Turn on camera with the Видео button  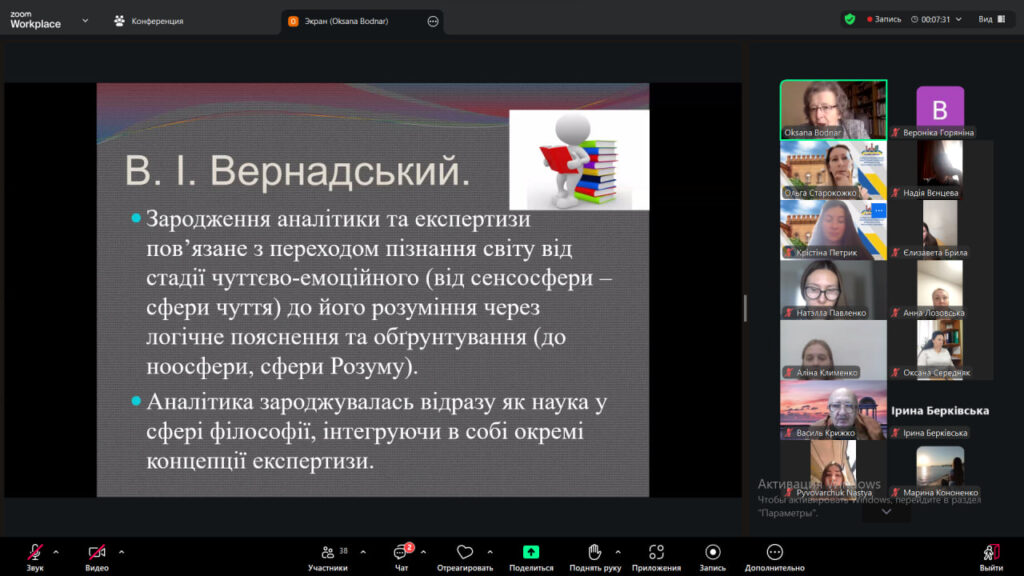[97, 552]
